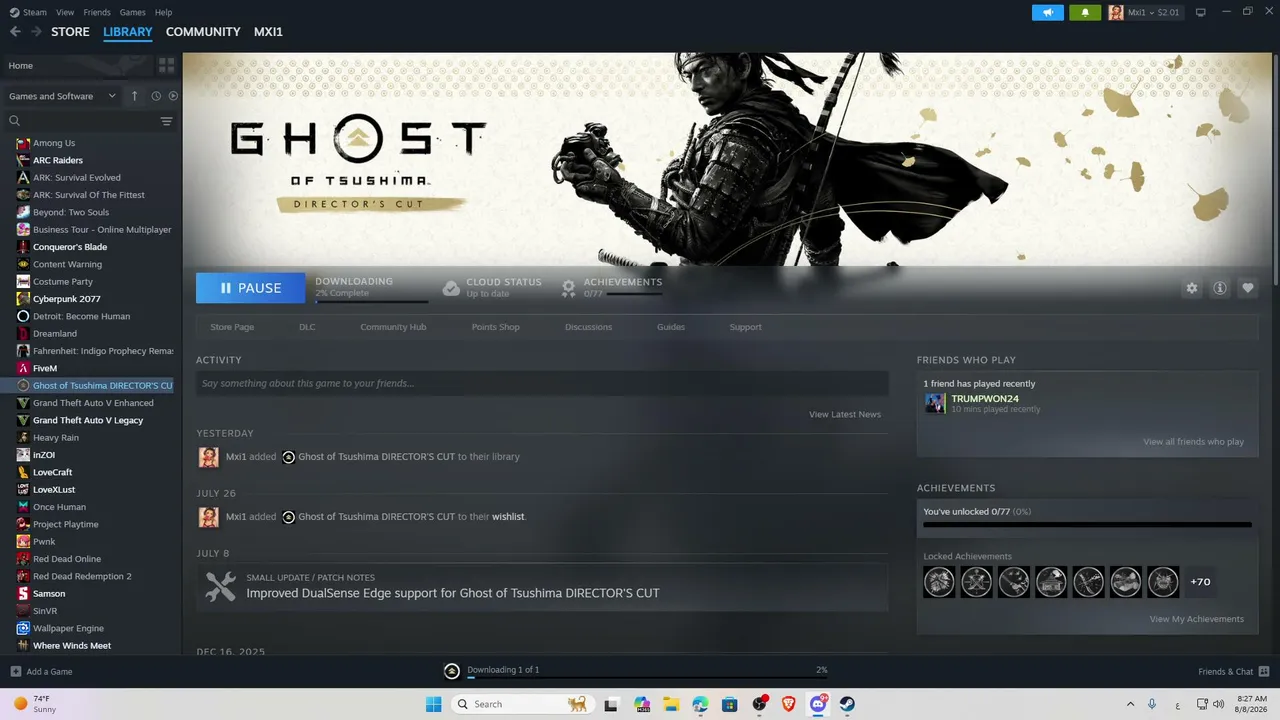The width and height of the screenshot is (1280, 720).
Task: Focus the 'Say something about this game' box
Action: [542, 383]
